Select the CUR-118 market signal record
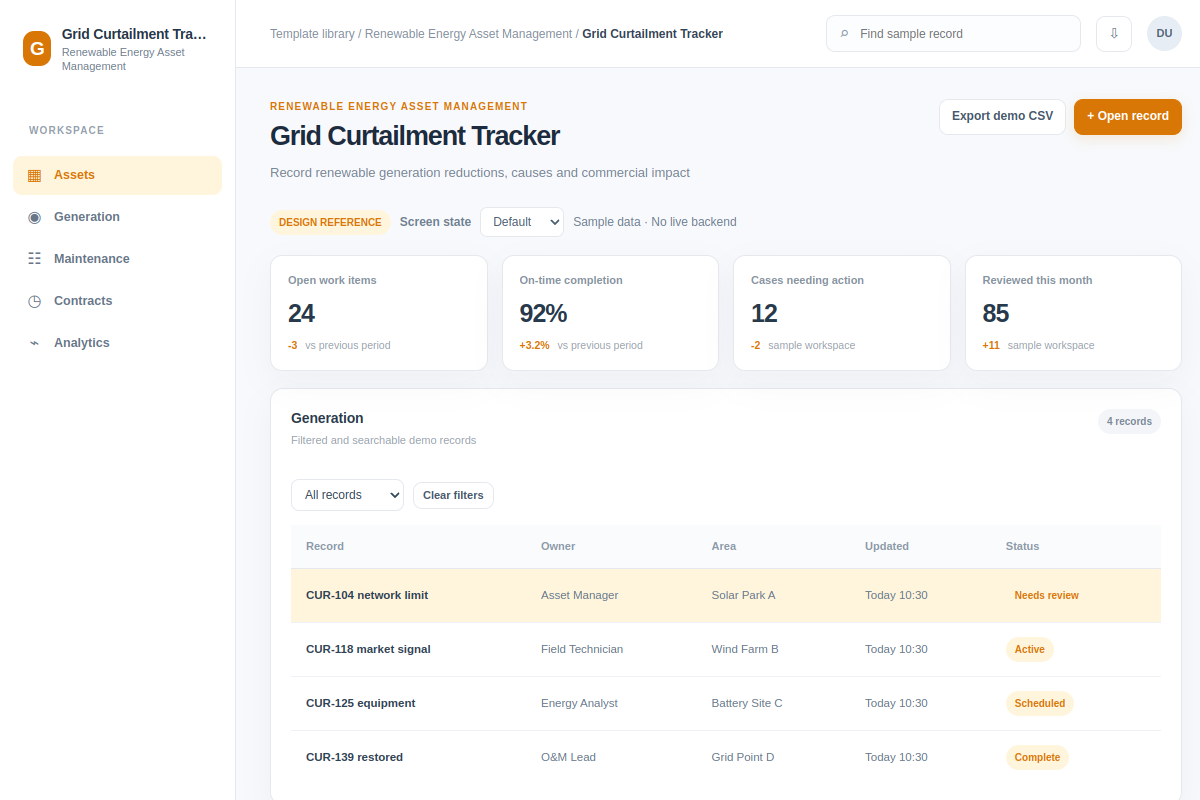Image resolution: width=1200 pixels, height=800 pixels. [726, 650]
